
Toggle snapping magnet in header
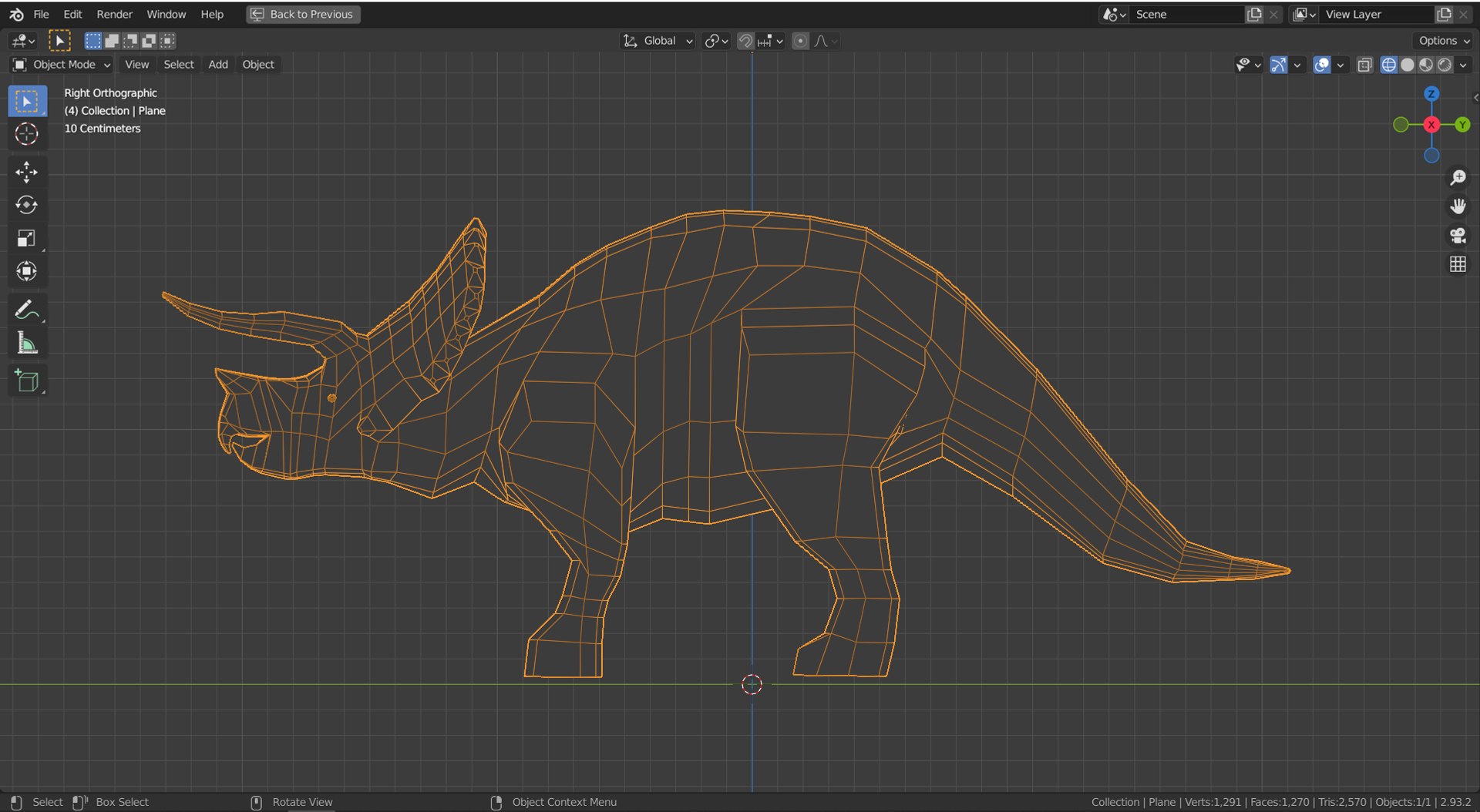745,41
